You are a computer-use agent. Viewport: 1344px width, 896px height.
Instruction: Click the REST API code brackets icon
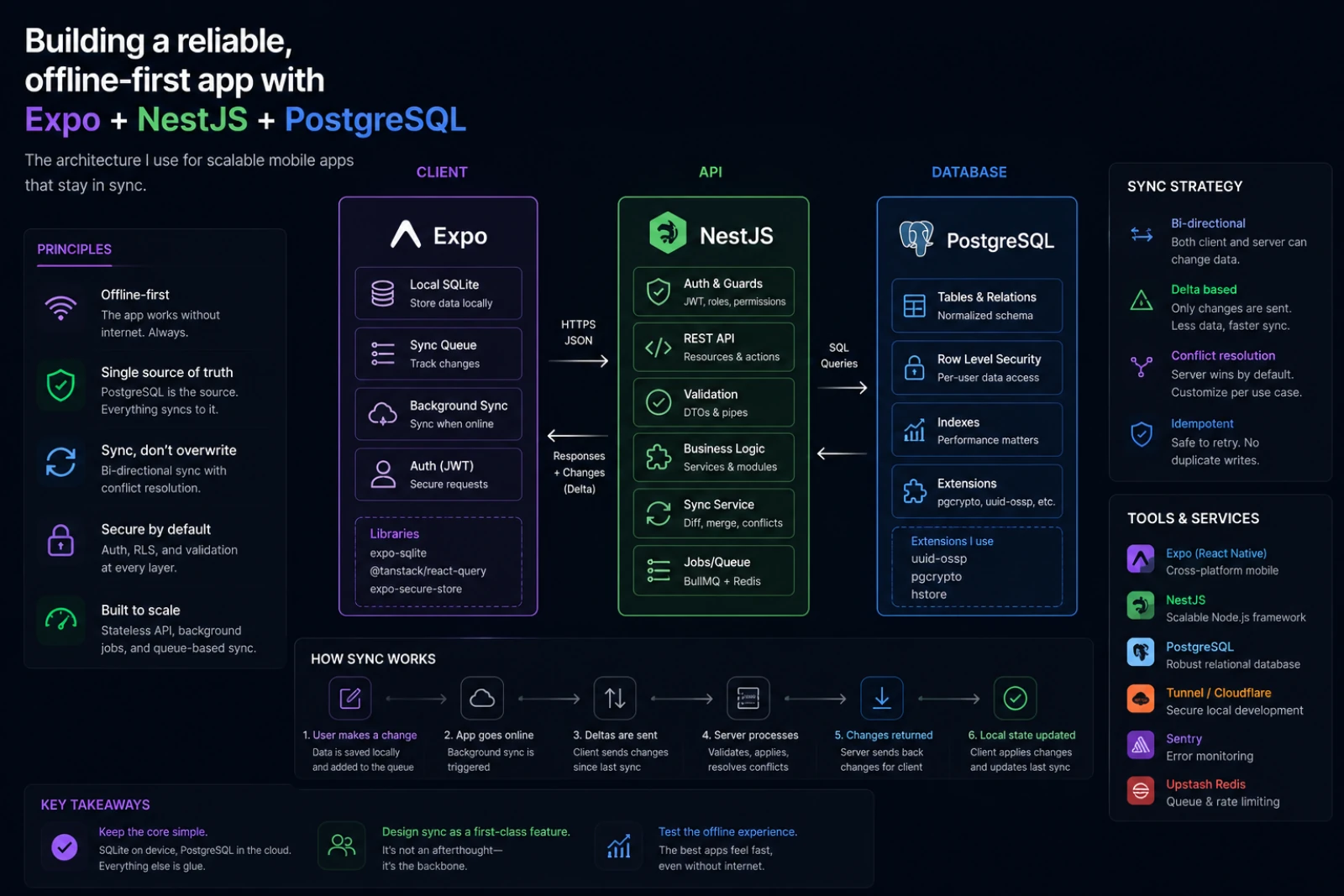(659, 348)
